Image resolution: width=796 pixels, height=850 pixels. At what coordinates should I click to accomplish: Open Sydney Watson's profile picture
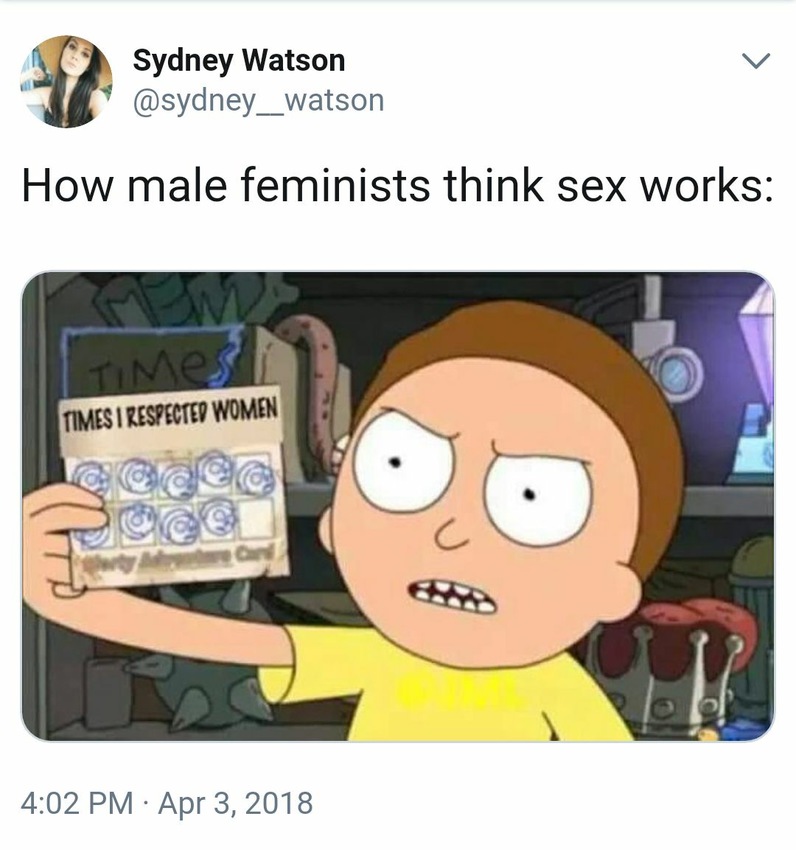(67, 82)
